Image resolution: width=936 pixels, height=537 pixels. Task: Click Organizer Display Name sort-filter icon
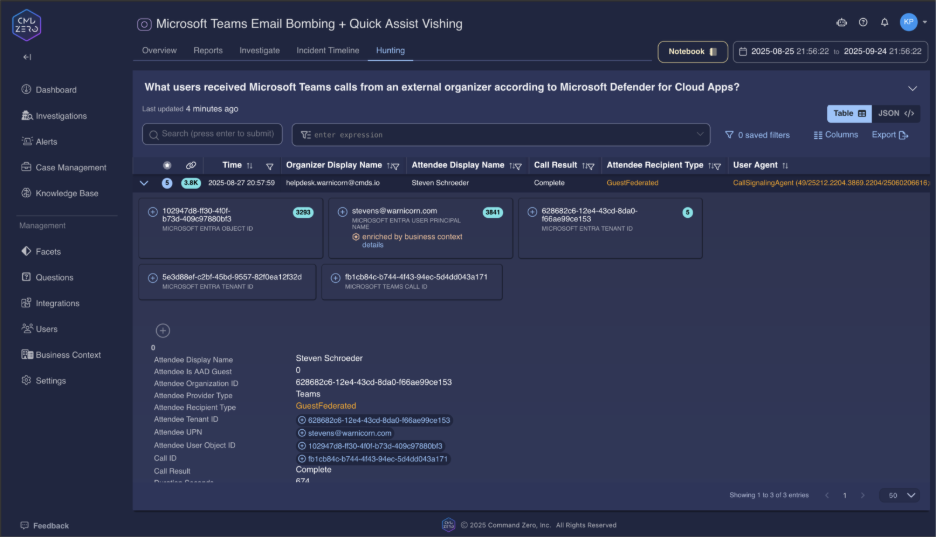(x=393, y=166)
